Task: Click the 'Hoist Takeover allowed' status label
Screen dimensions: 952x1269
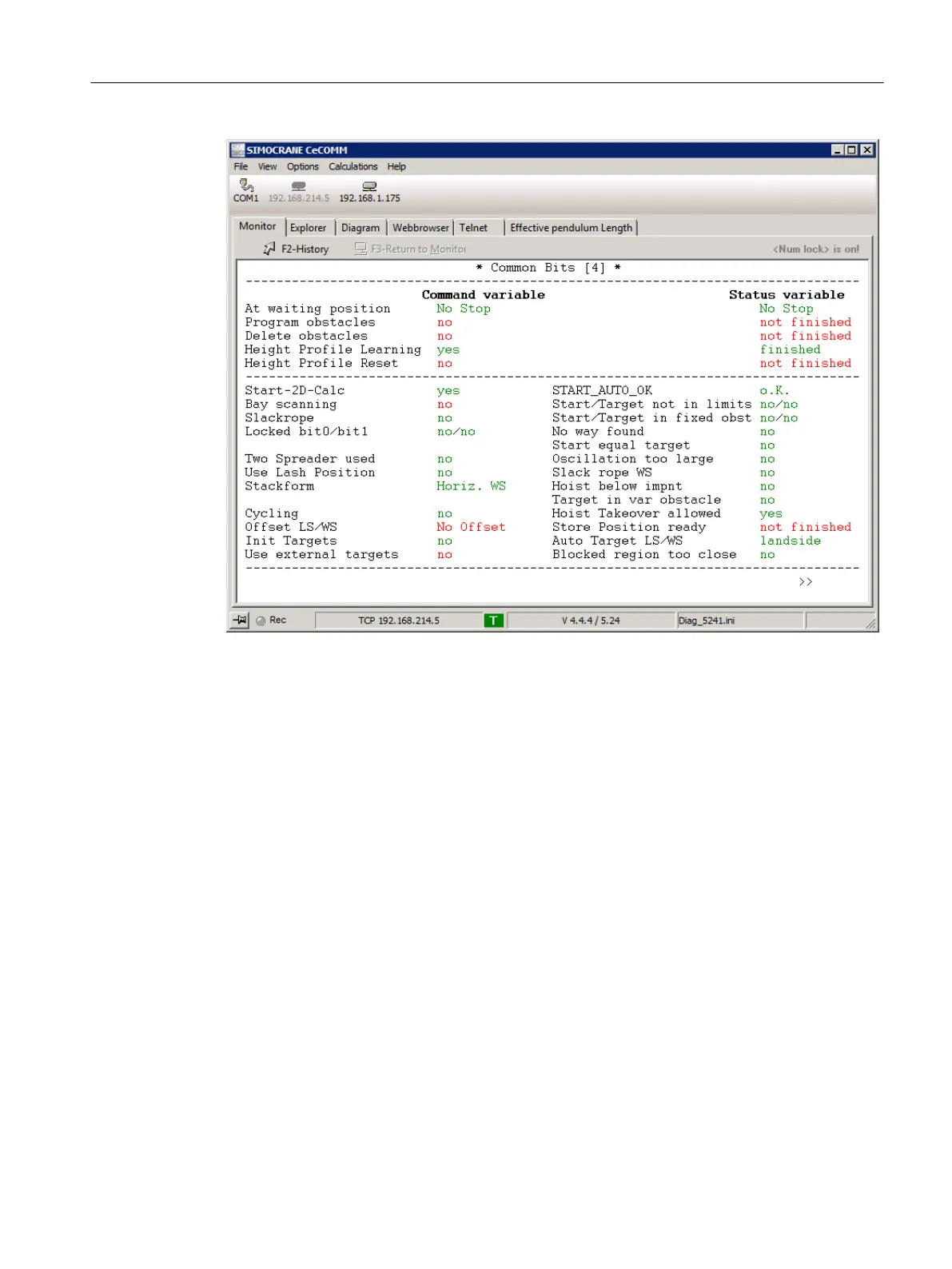Action: click(636, 513)
